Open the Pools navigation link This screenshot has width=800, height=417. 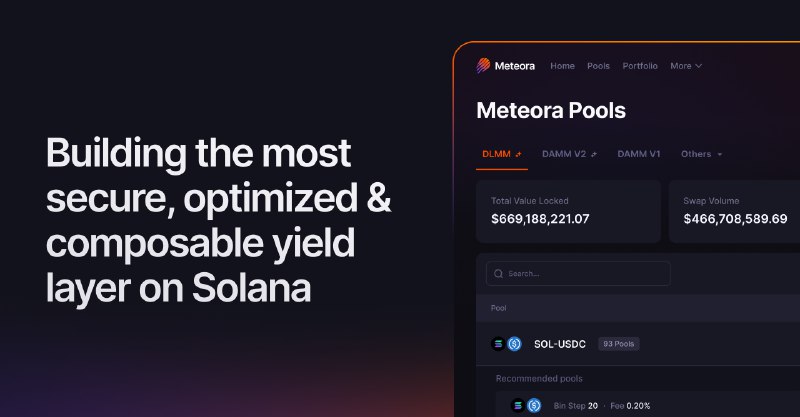click(598, 66)
